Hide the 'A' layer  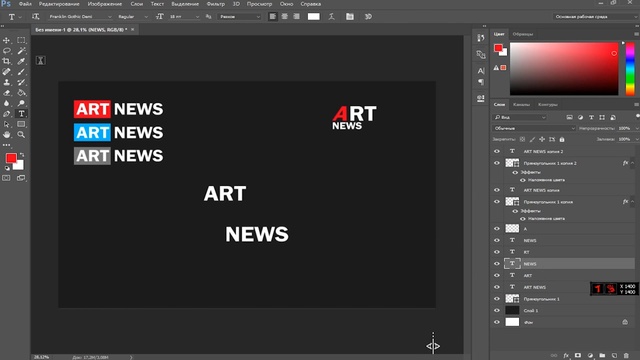[x=497, y=229]
